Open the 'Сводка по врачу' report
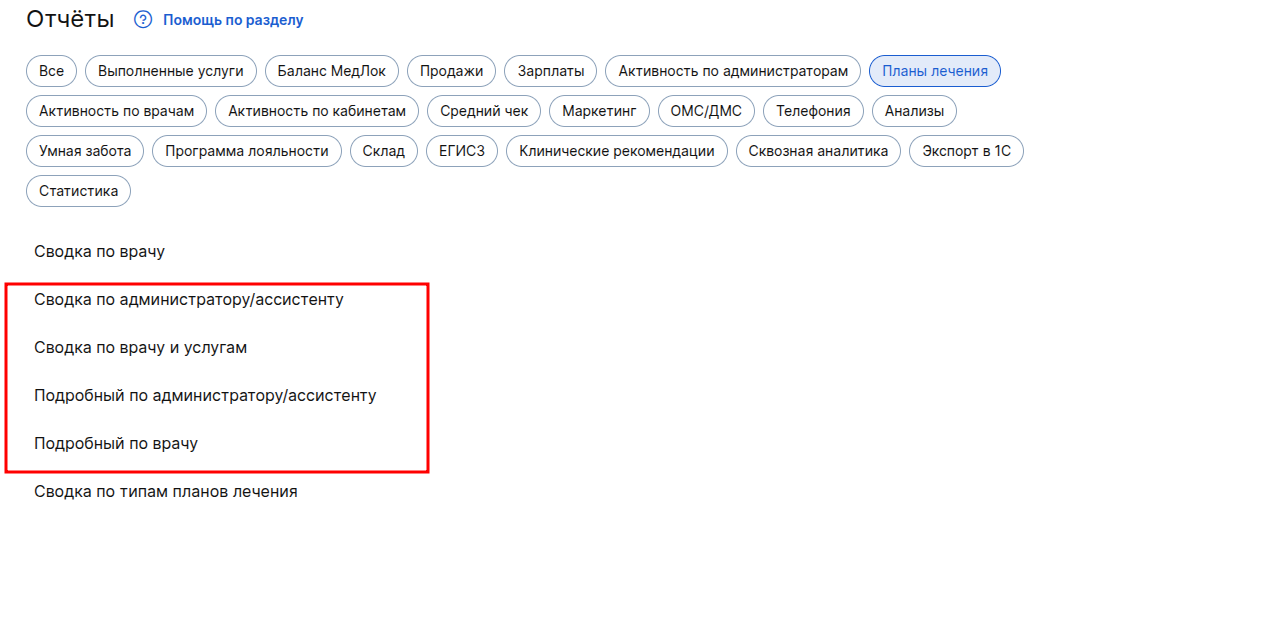The width and height of the screenshot is (1263, 628). pyautogui.click(x=99, y=252)
